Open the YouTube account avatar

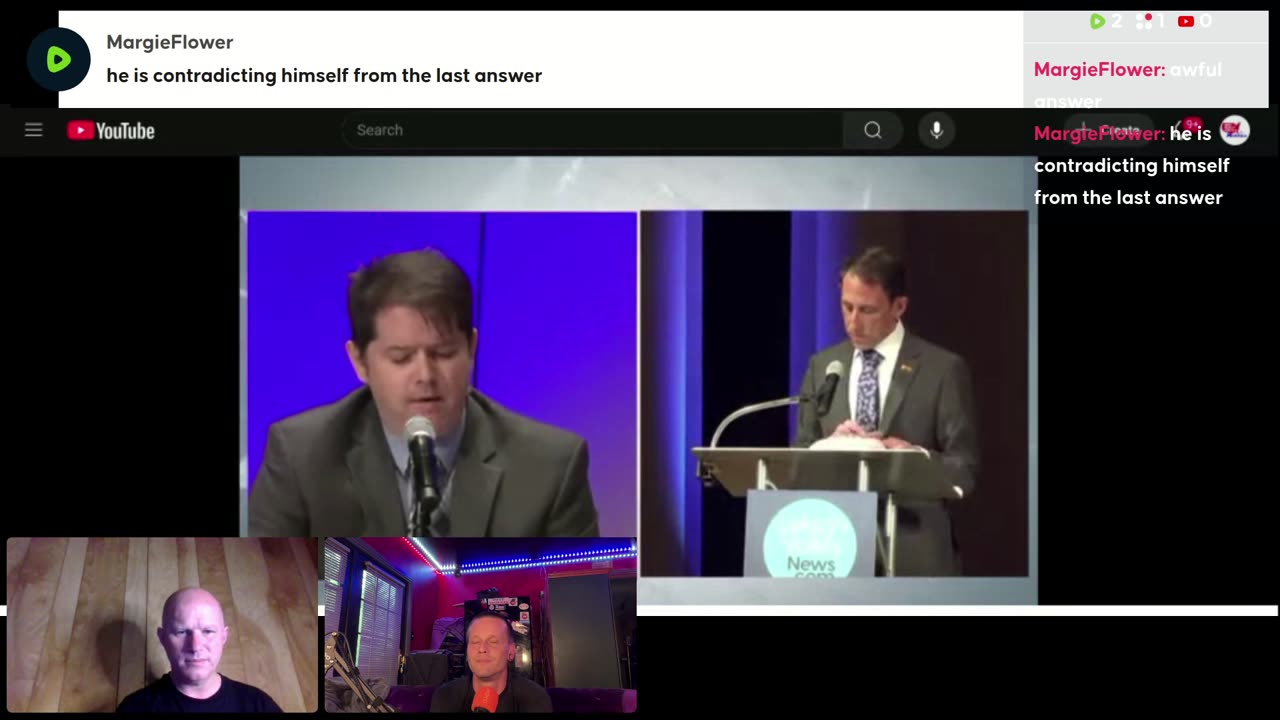1235,130
